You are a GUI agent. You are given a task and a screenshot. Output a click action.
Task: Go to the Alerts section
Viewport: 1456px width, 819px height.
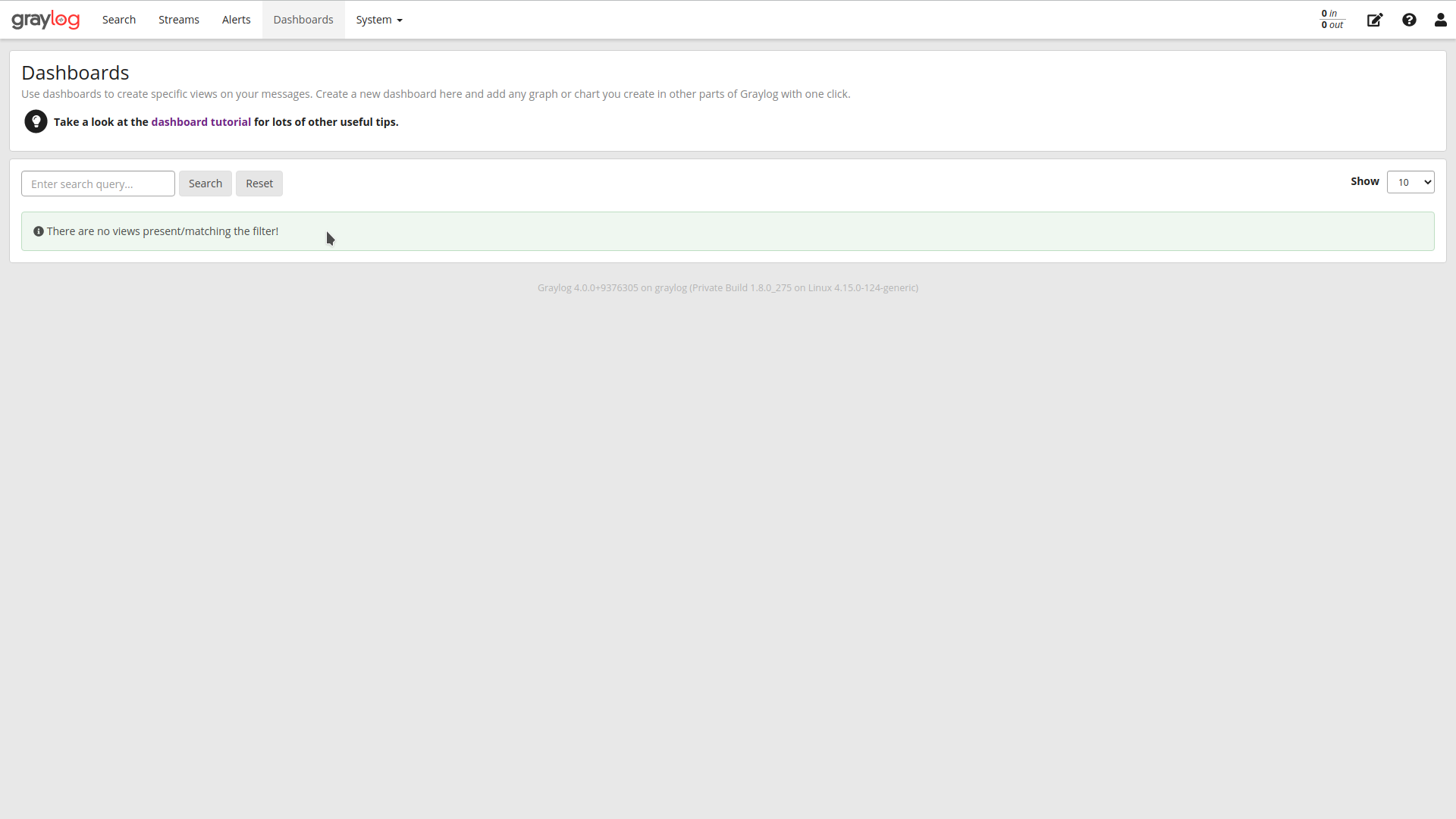236,19
